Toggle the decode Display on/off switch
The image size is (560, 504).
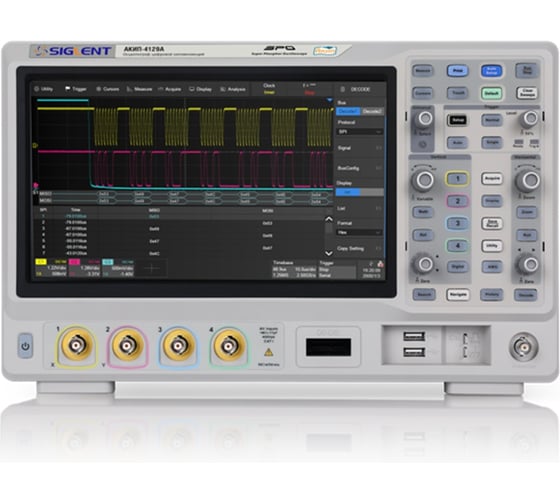(360, 192)
